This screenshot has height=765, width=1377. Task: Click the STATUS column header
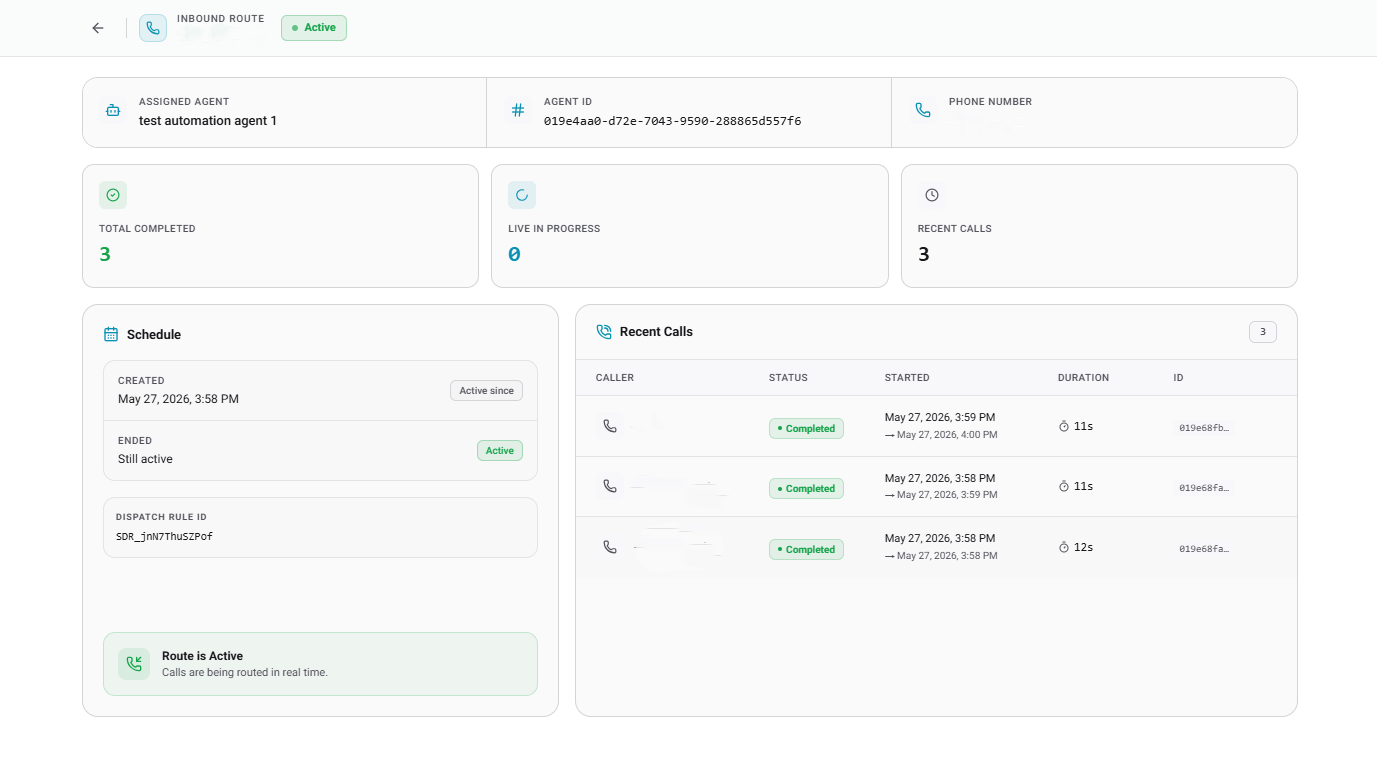pyautogui.click(x=788, y=378)
